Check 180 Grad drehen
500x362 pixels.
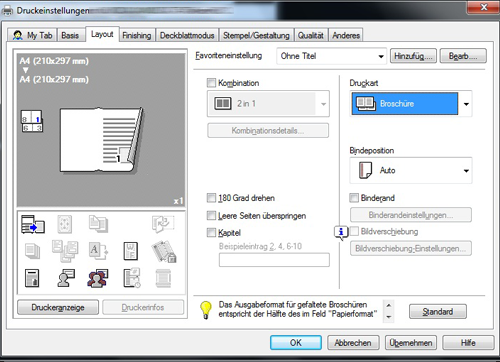point(211,198)
